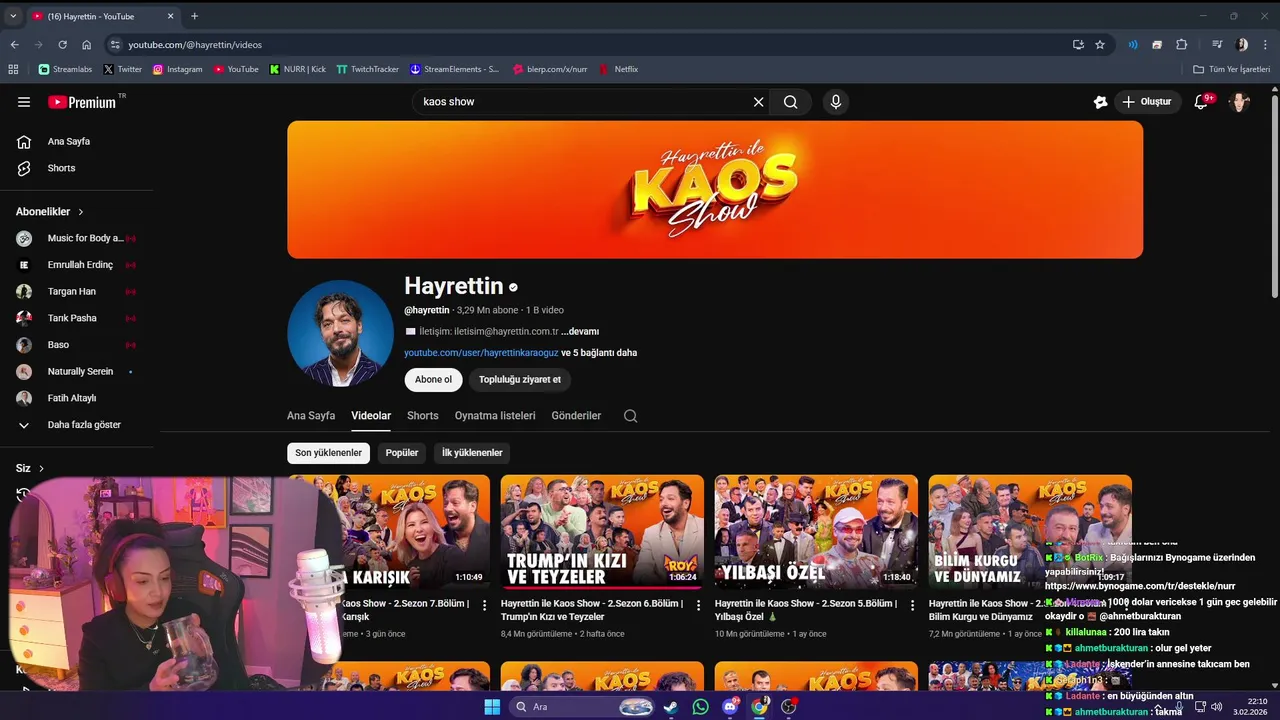Click the Hayrettin channel profile picture

click(340, 333)
